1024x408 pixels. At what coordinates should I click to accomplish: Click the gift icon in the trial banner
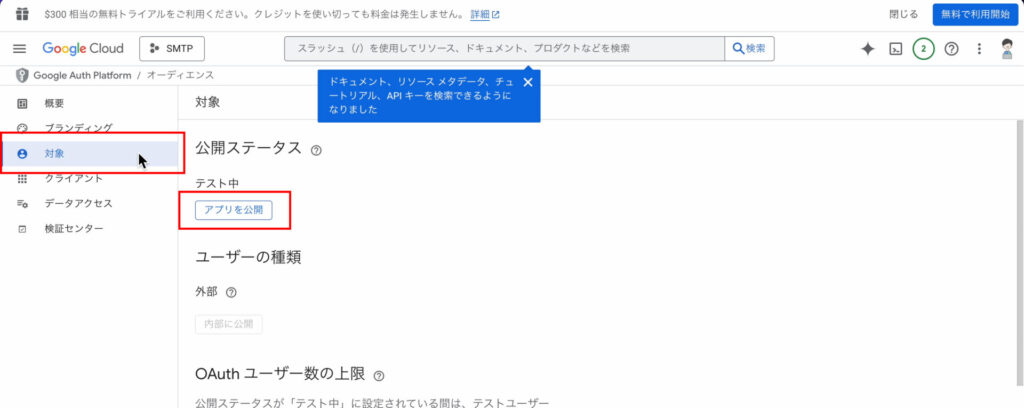coord(22,14)
